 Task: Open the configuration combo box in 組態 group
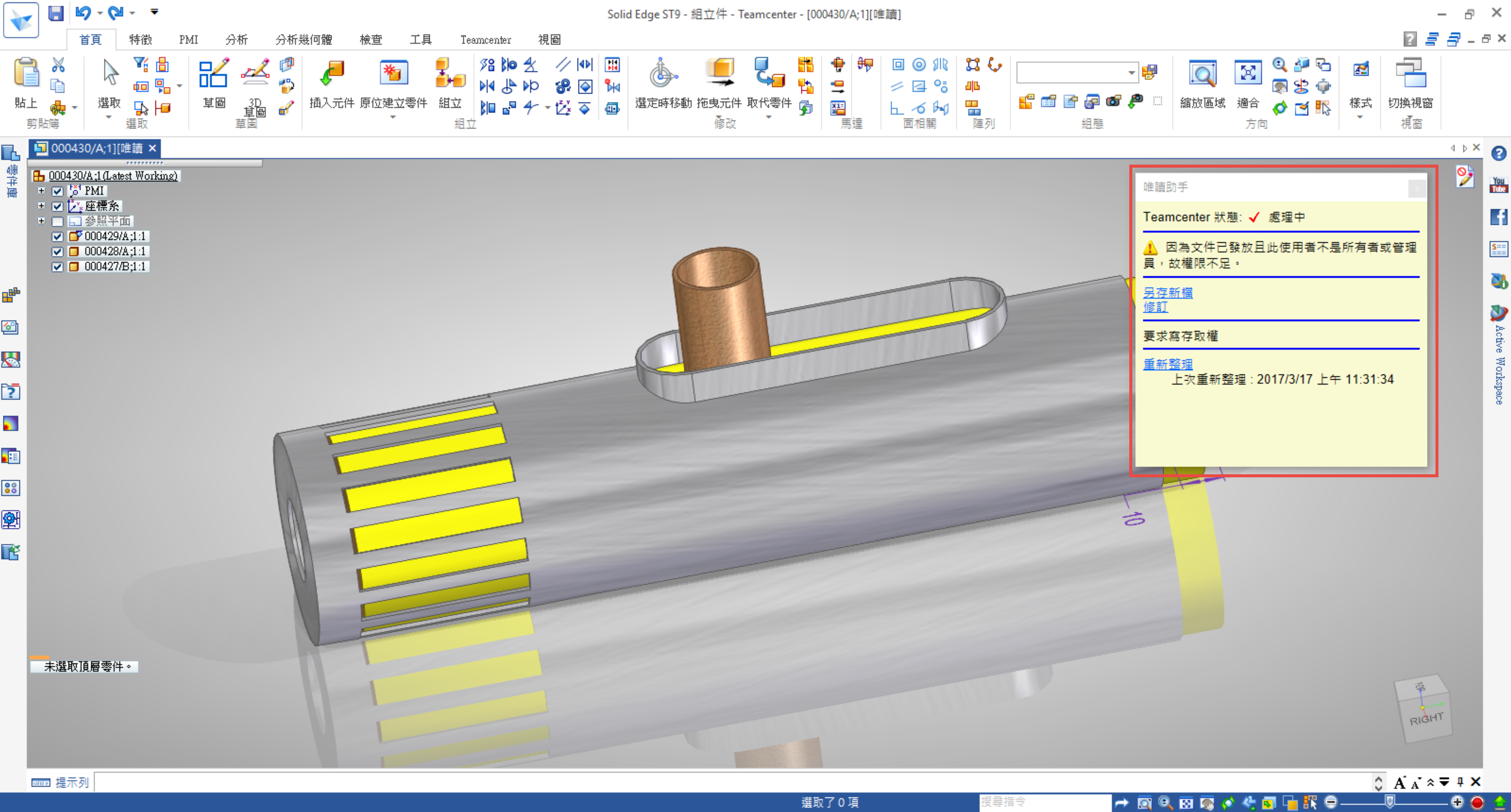pyautogui.click(x=1078, y=73)
